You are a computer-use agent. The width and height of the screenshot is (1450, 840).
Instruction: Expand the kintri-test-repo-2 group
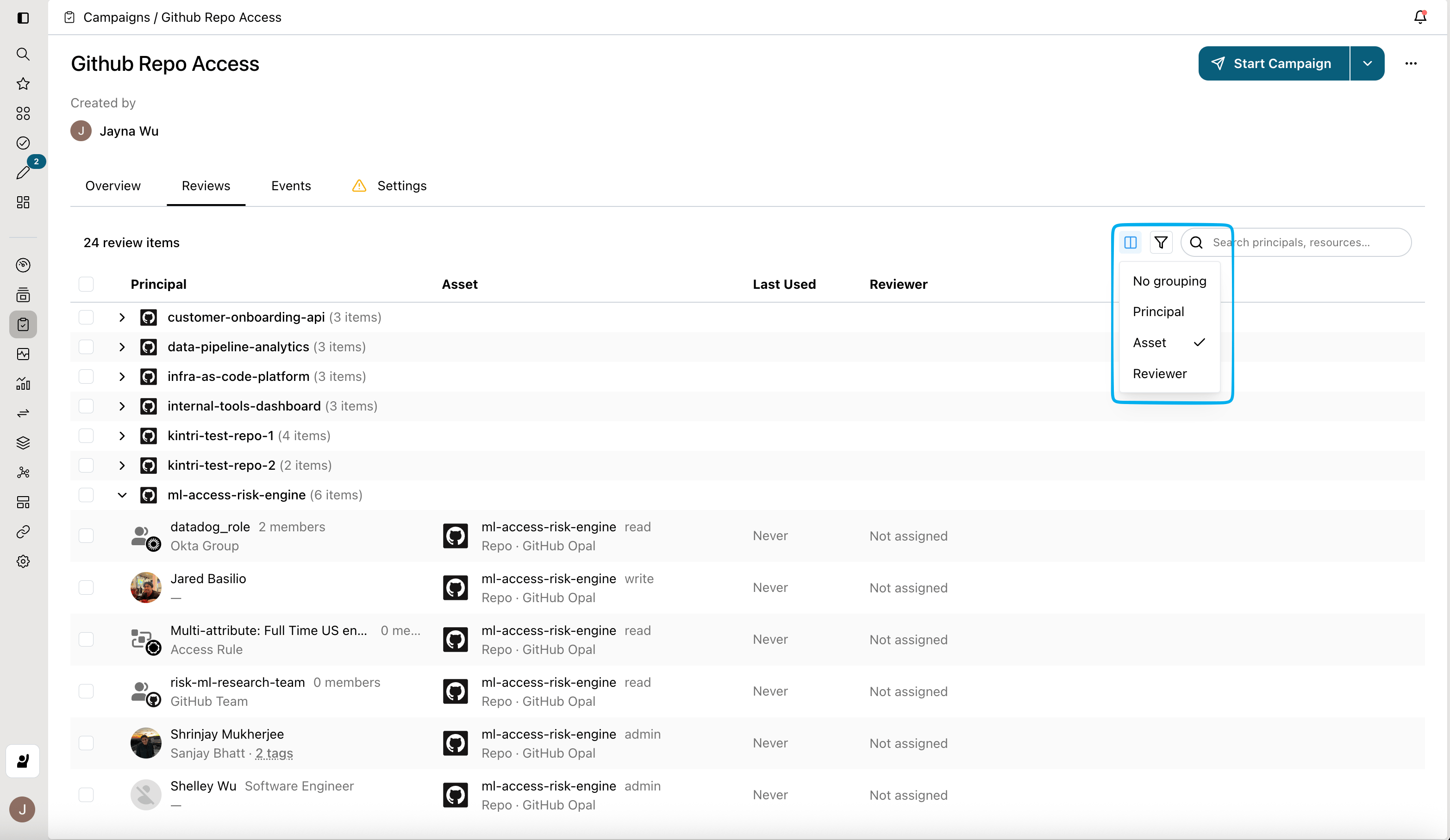tap(122, 465)
